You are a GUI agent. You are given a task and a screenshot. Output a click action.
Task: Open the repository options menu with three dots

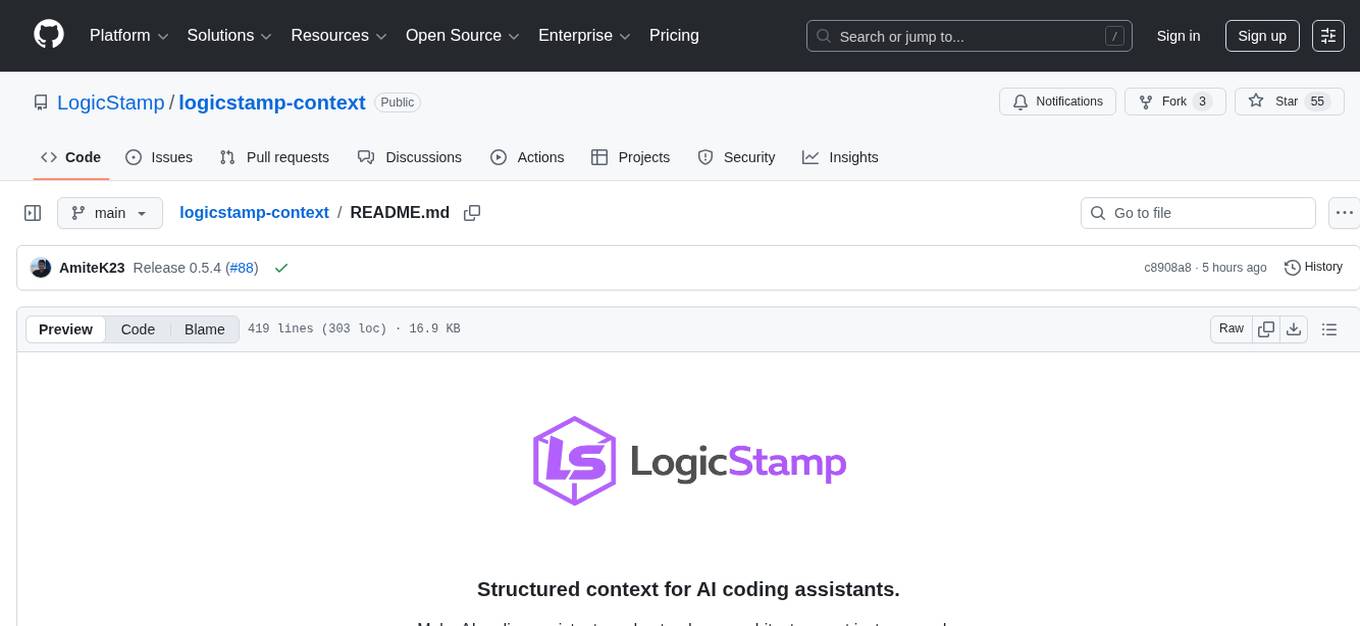point(1344,212)
